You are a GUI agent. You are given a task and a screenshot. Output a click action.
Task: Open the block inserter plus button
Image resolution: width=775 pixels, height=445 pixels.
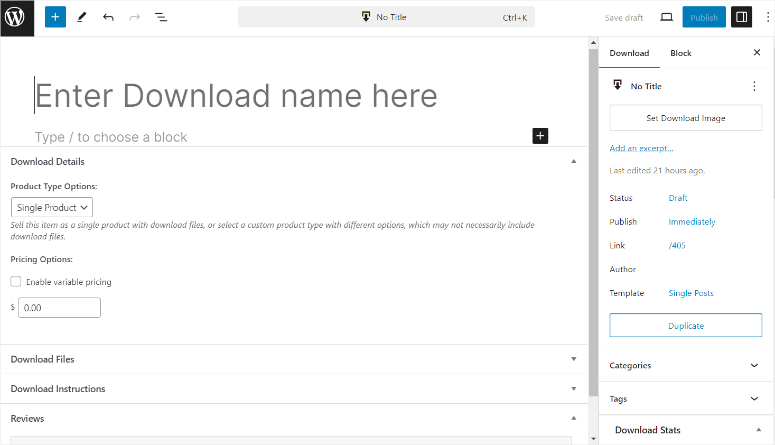(x=55, y=18)
